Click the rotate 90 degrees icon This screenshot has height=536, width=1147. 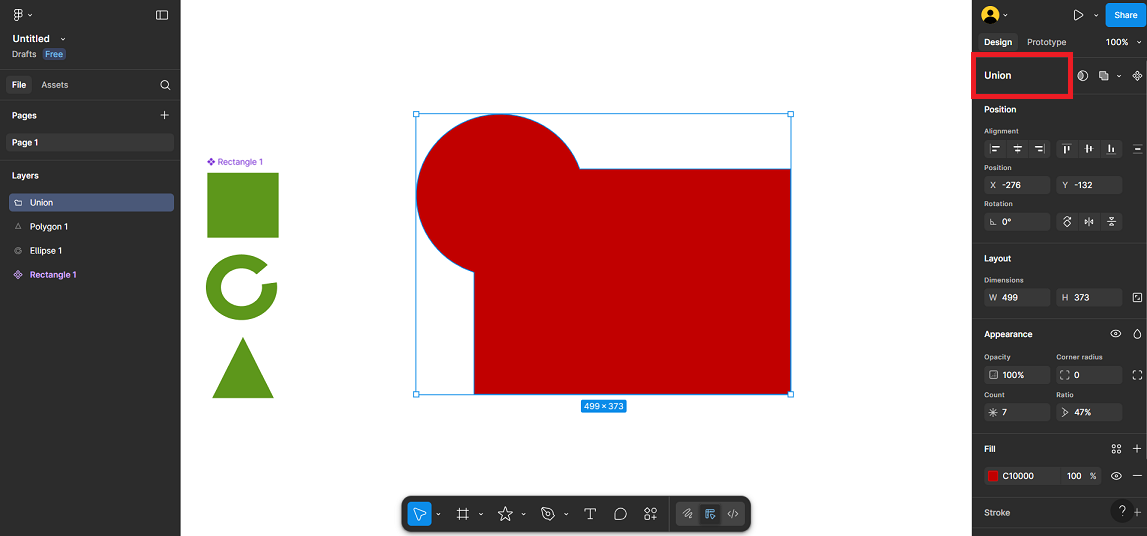pos(1067,222)
